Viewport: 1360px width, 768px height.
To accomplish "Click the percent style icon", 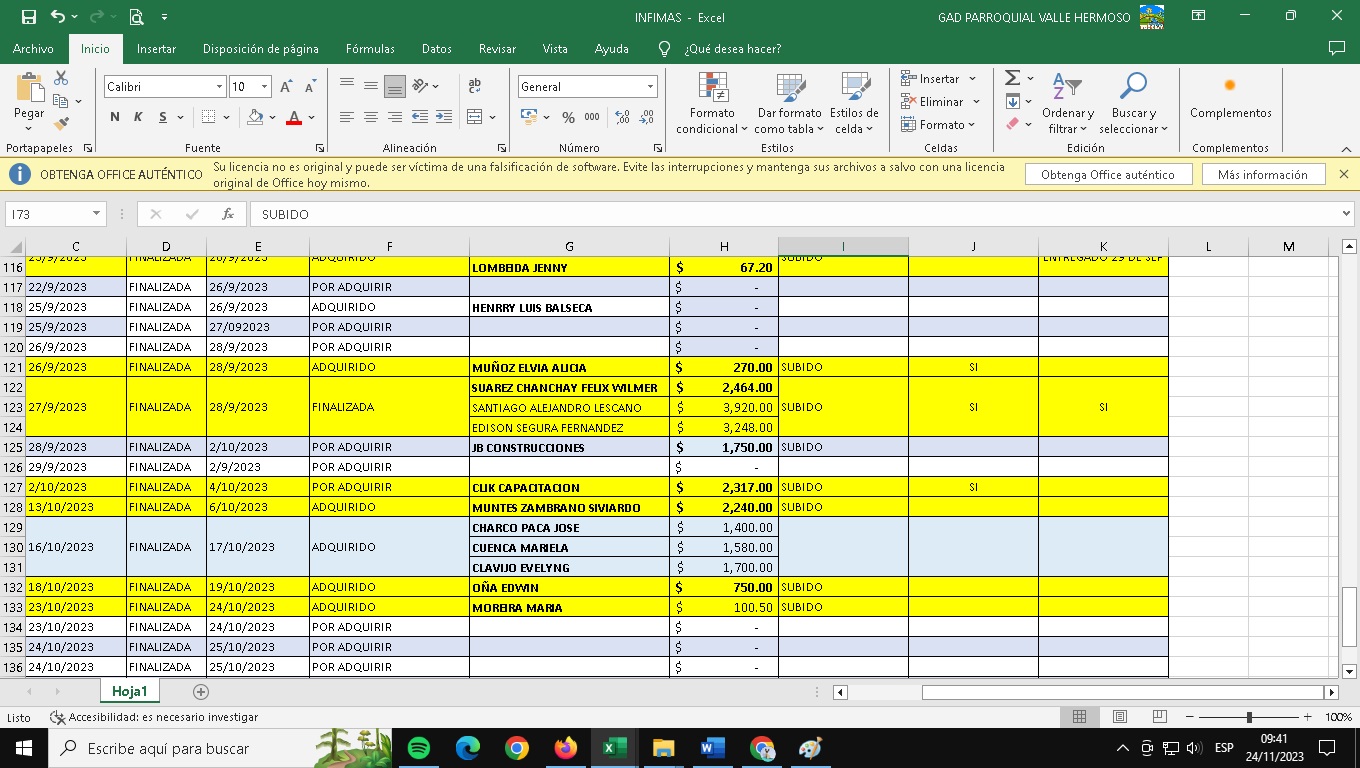I will [x=568, y=117].
